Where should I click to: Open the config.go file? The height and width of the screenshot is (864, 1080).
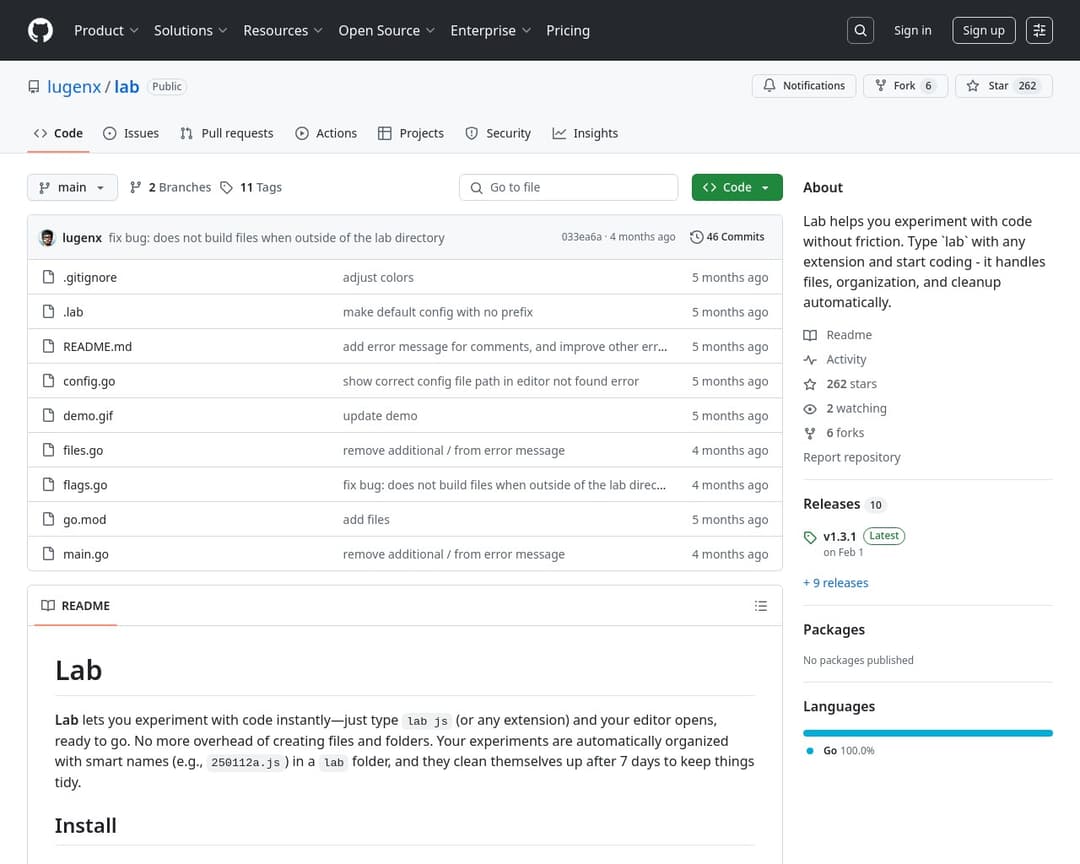click(89, 381)
